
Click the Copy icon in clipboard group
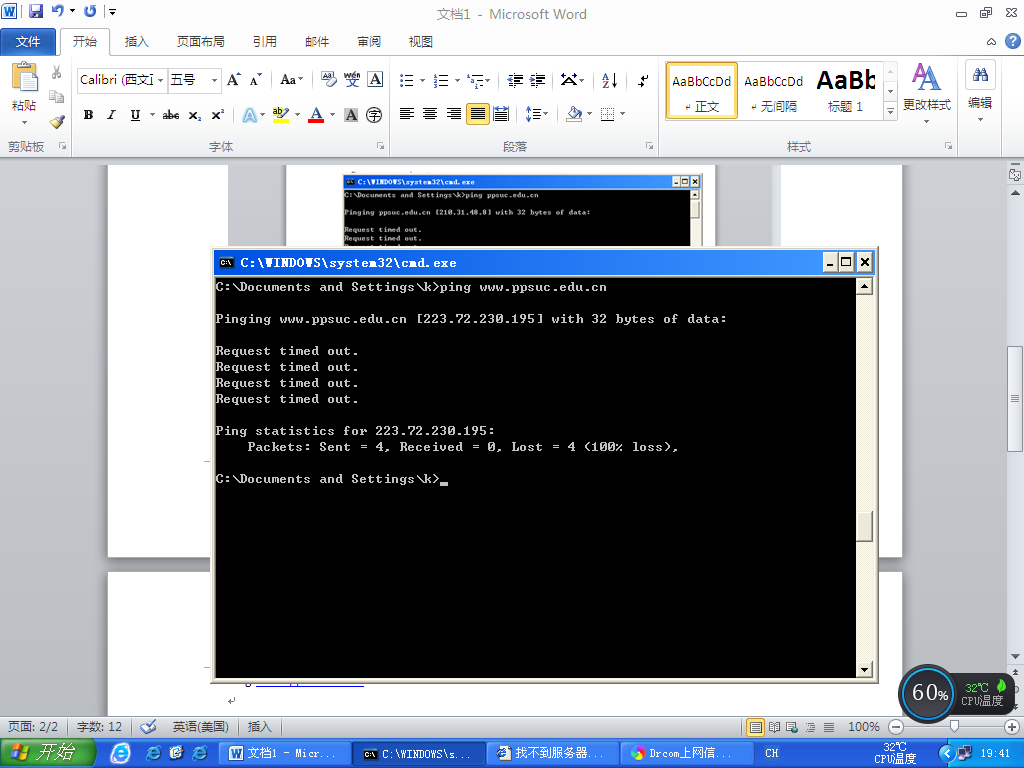coord(57,97)
